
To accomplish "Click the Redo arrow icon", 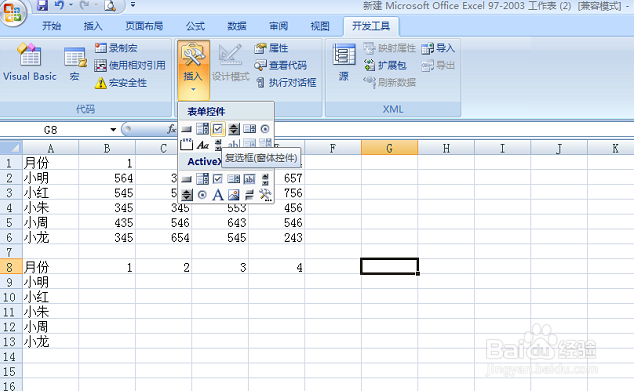I will pos(85,5).
